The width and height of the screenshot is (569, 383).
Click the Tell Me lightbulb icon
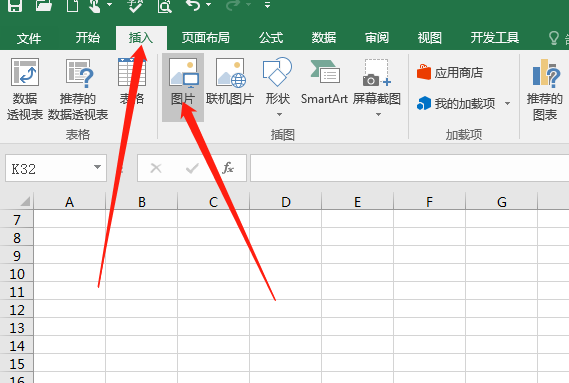[x=554, y=38]
